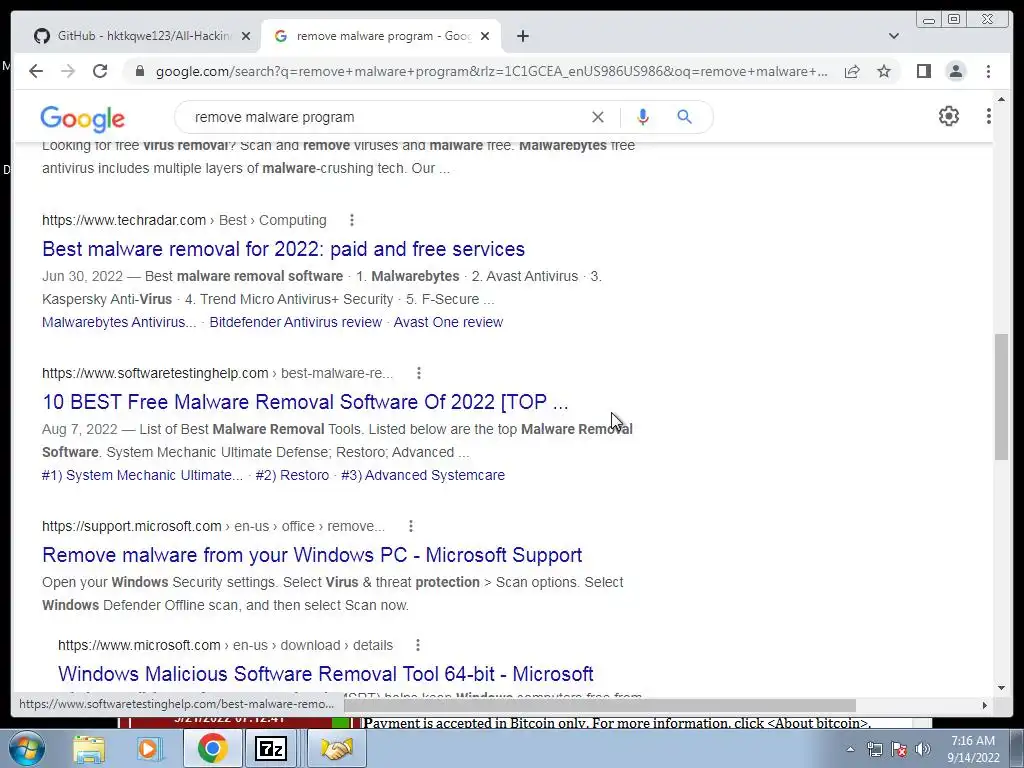Open #1) System Mechanic Ultimate sitelink
This screenshot has width=1024, height=768.
coord(142,475)
